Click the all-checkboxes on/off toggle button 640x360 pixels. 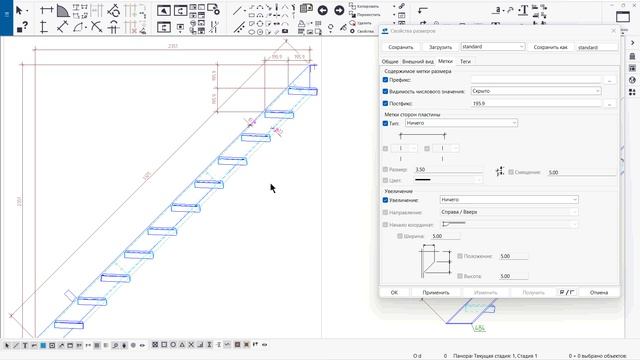pos(567,292)
